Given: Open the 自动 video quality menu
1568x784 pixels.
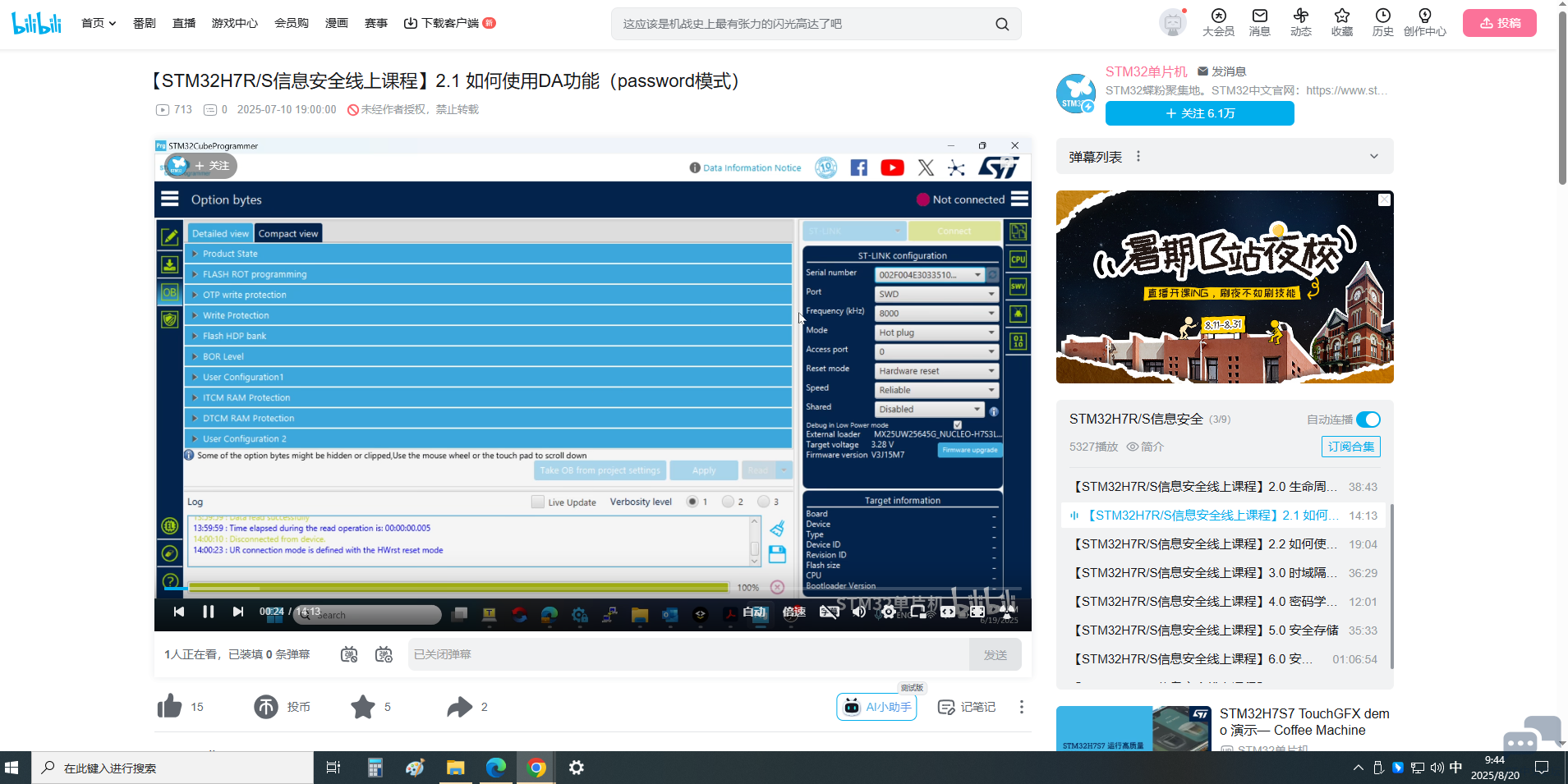Looking at the screenshot, I should (x=754, y=612).
